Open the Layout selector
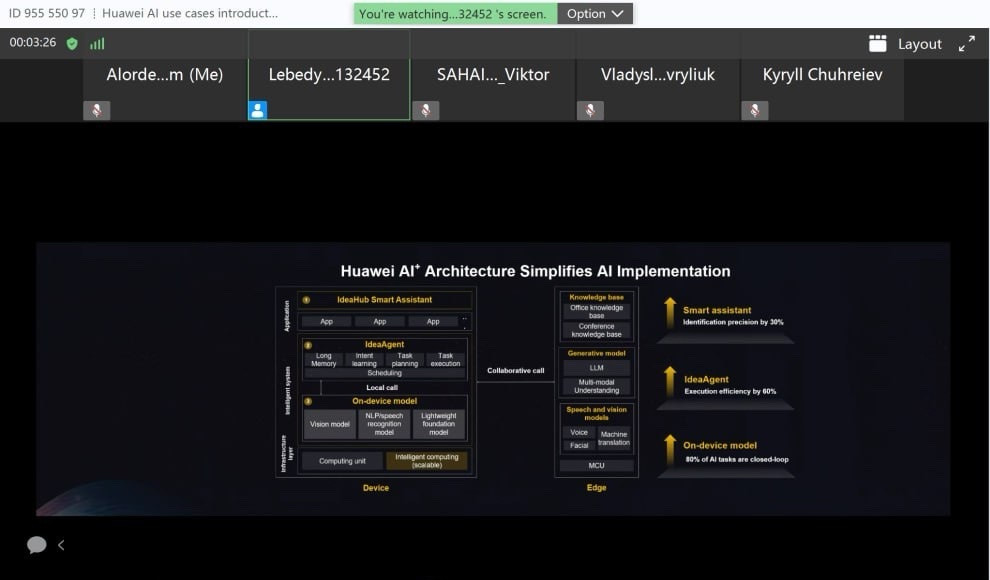This screenshot has height=580, width=990. coord(905,44)
